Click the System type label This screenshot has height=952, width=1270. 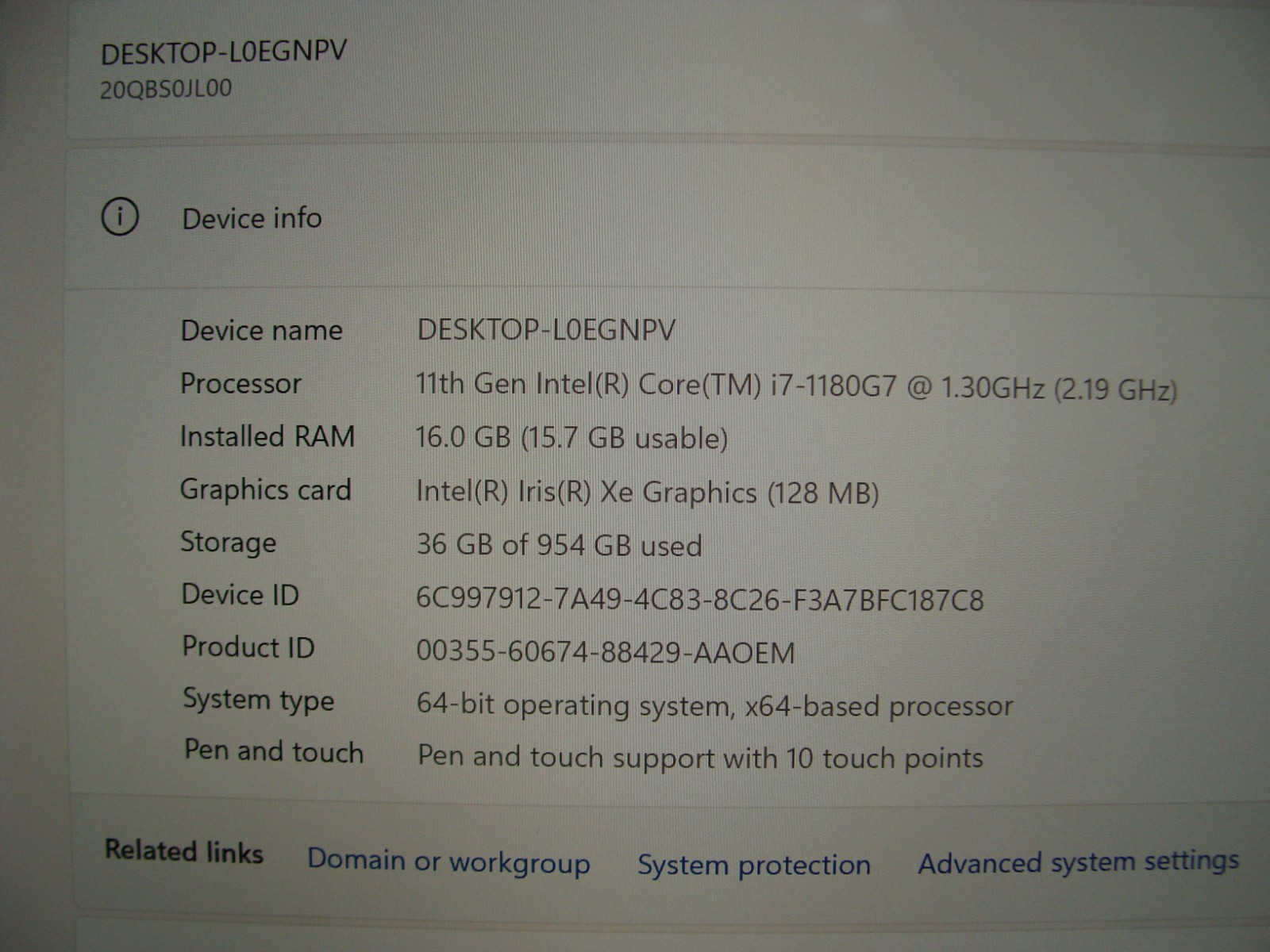click(259, 701)
